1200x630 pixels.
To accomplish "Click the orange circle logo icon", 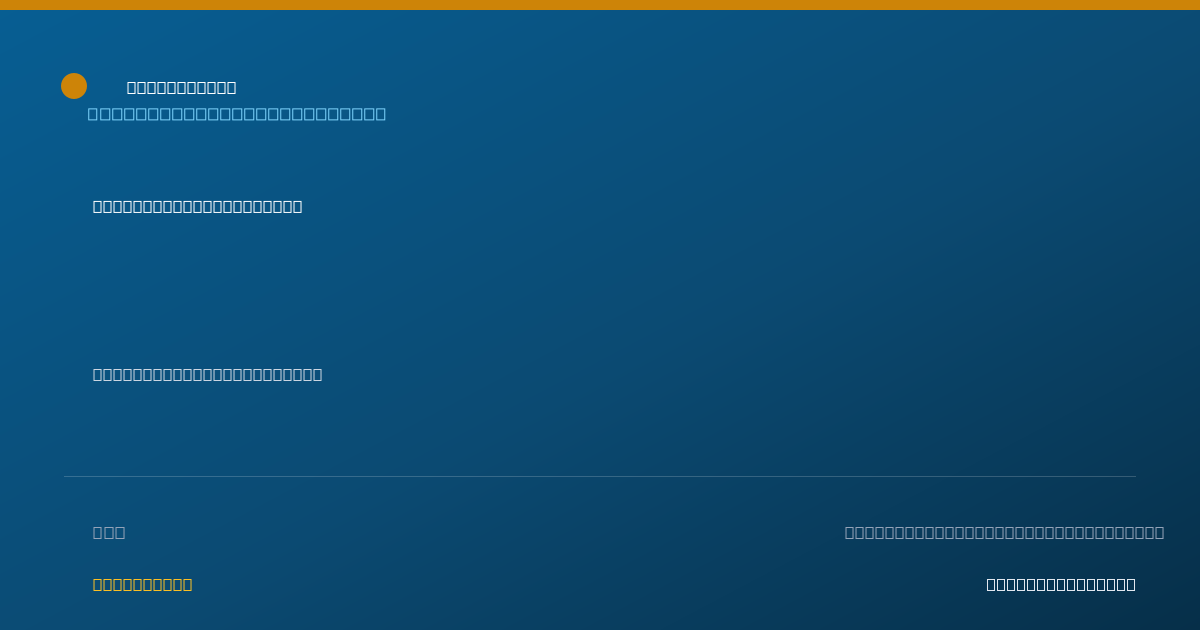I will coord(74,86).
